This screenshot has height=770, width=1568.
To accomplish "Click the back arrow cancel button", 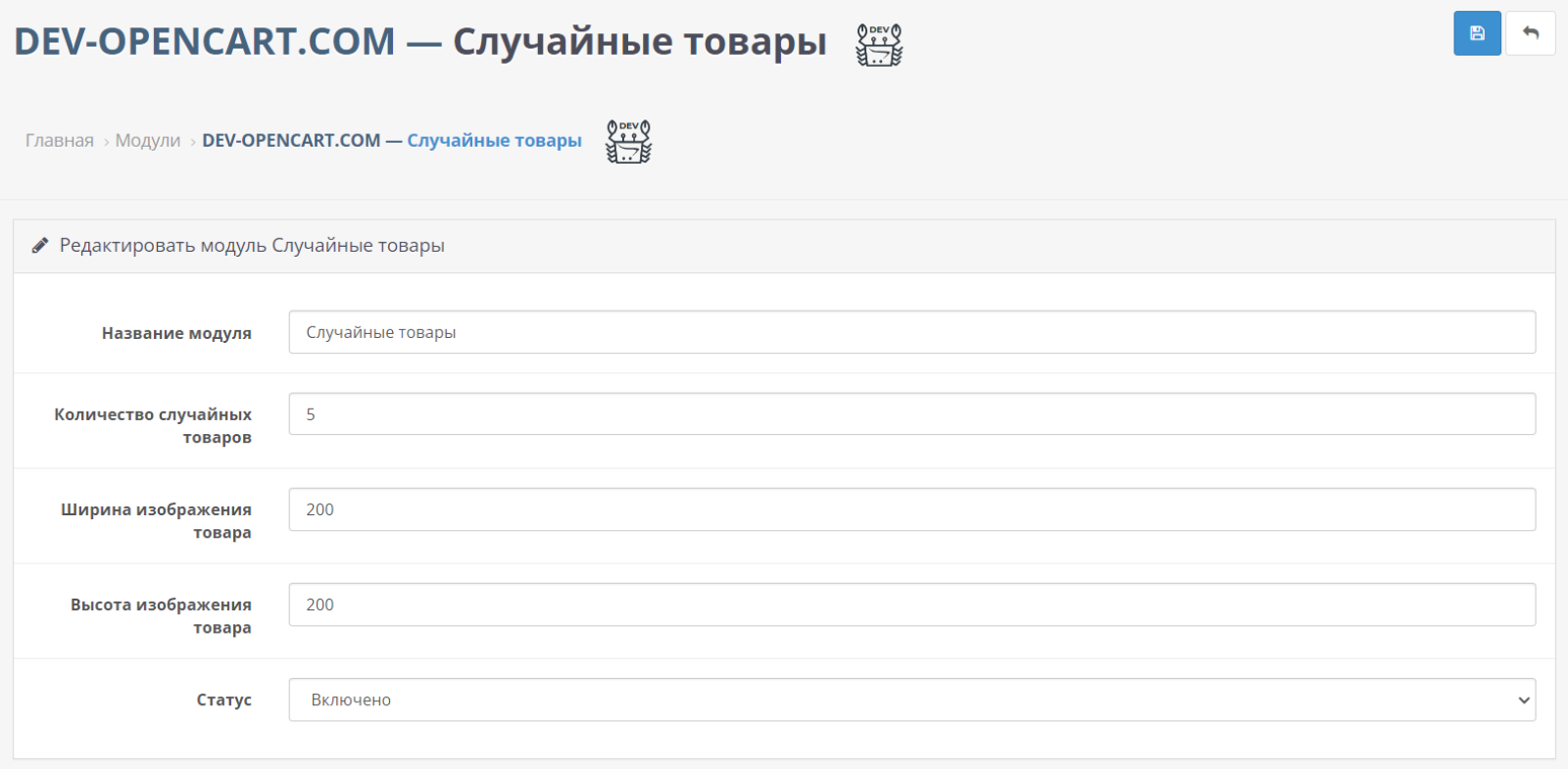I will [x=1530, y=33].
